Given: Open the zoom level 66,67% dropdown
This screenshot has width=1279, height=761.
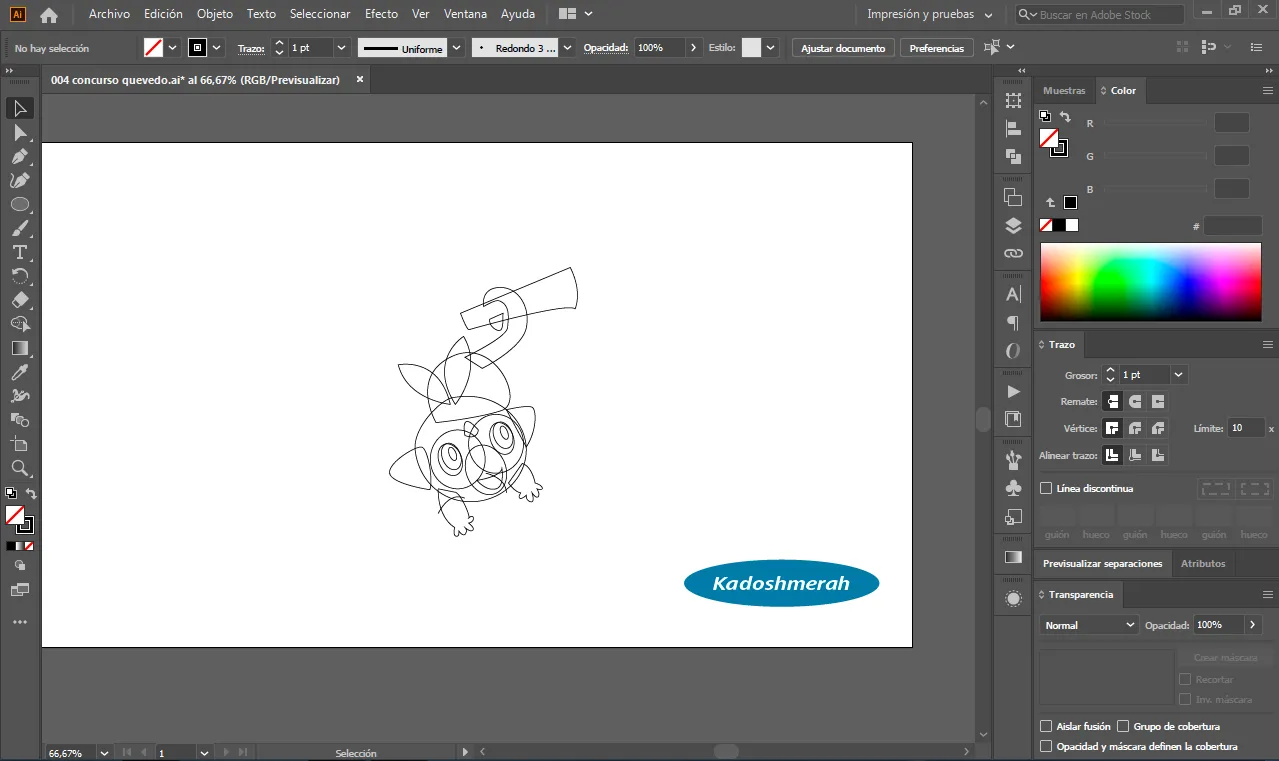Looking at the screenshot, I should coord(102,752).
